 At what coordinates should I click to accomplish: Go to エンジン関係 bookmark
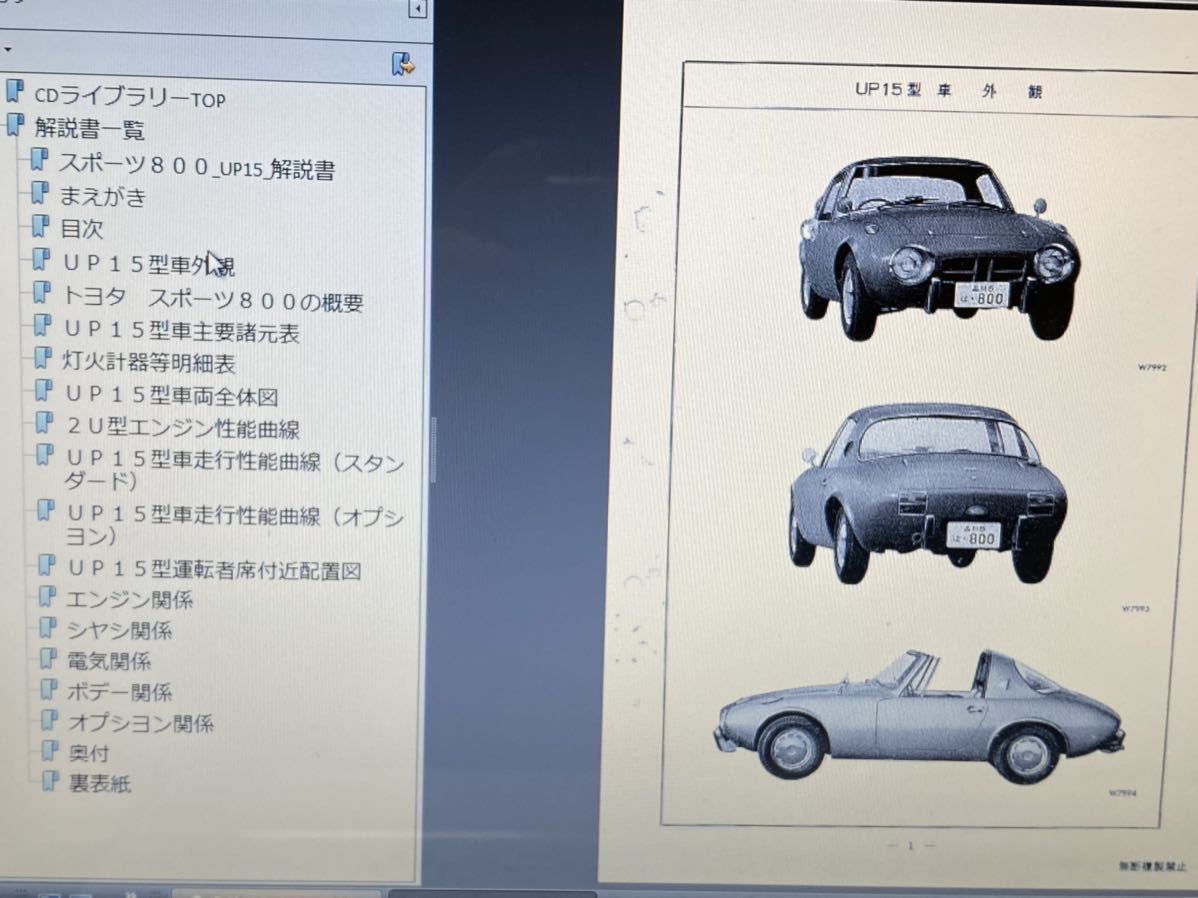pyautogui.click(x=130, y=599)
